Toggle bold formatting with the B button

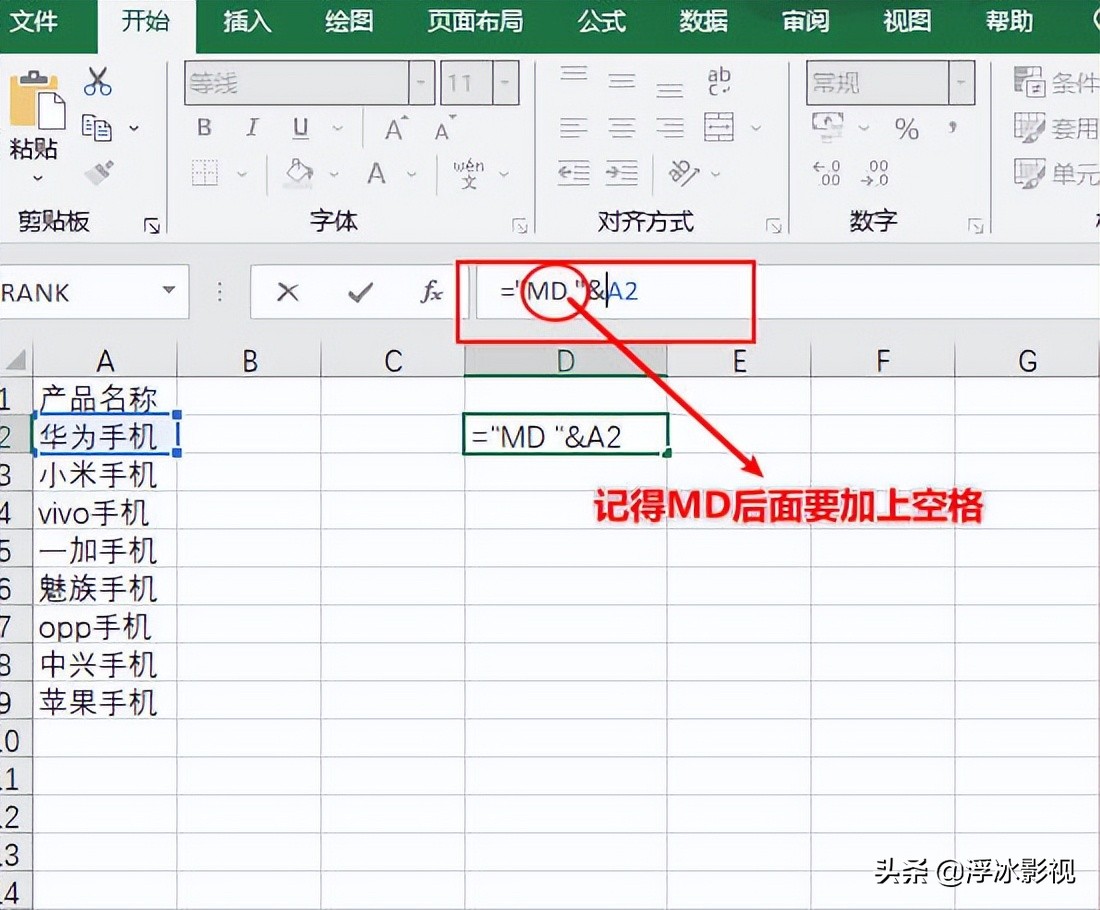(x=203, y=128)
